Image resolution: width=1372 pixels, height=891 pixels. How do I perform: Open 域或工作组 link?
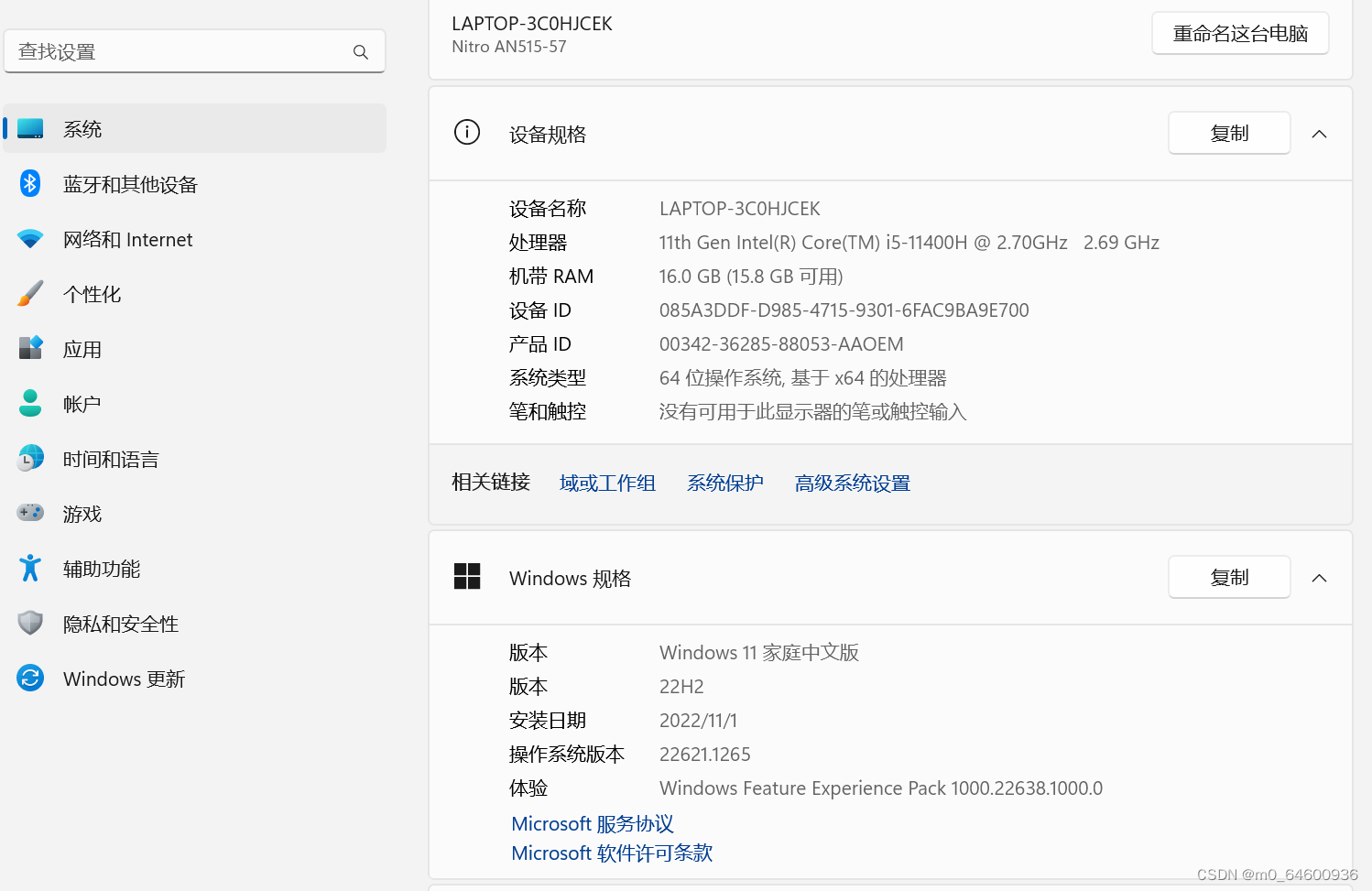(607, 483)
